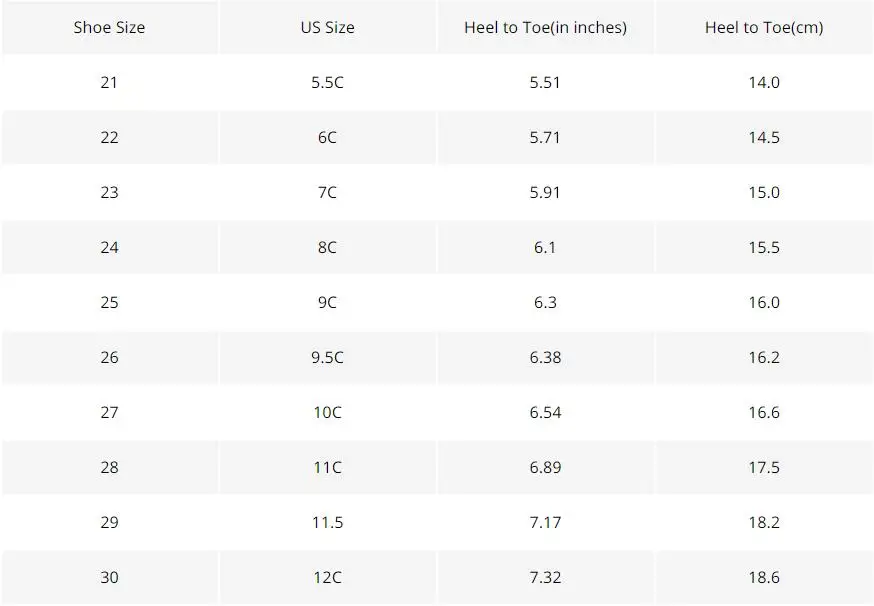Click the 7.32 inches value
Screen dimensions: 874x606
(545, 578)
